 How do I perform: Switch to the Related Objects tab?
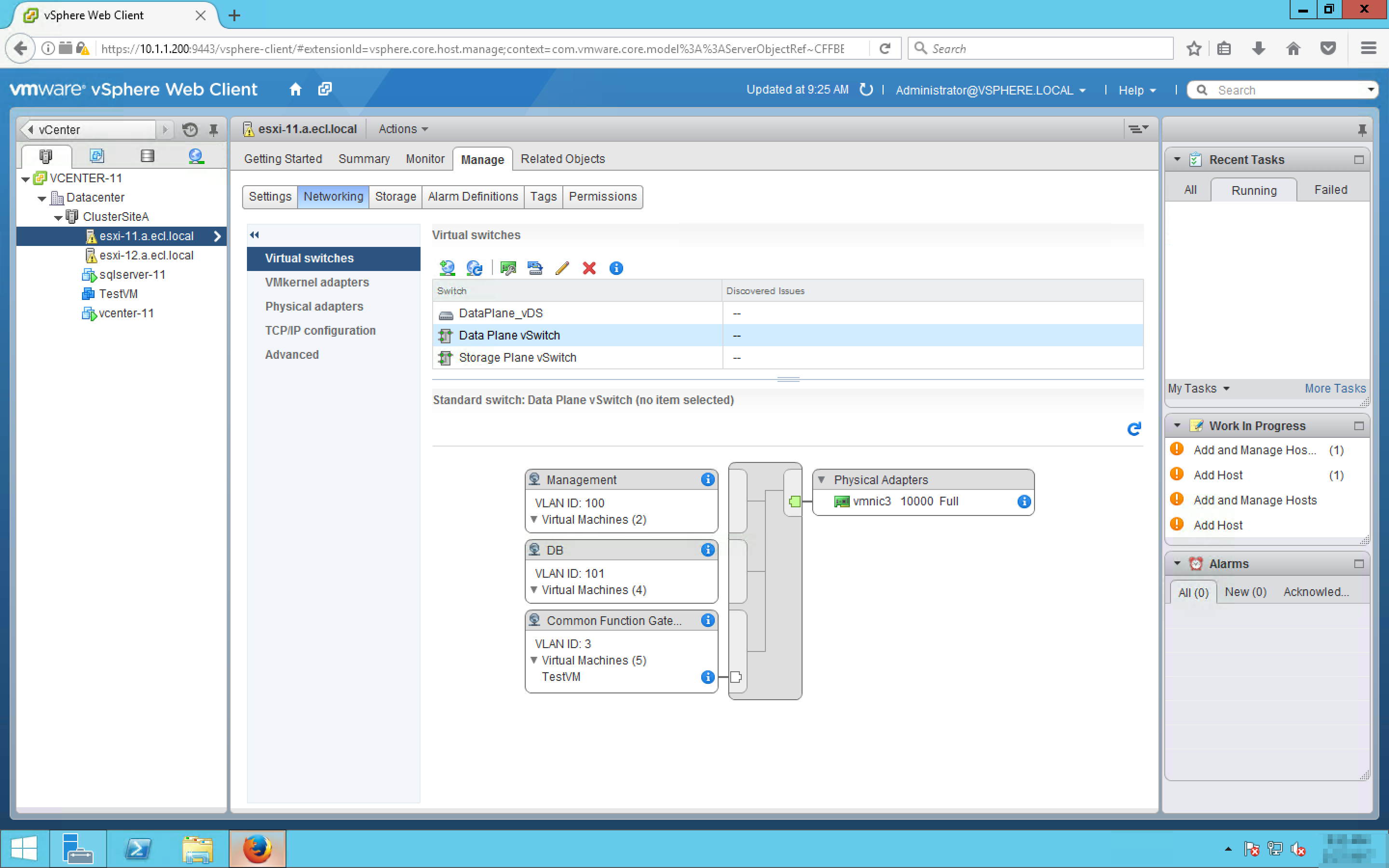[562, 159]
